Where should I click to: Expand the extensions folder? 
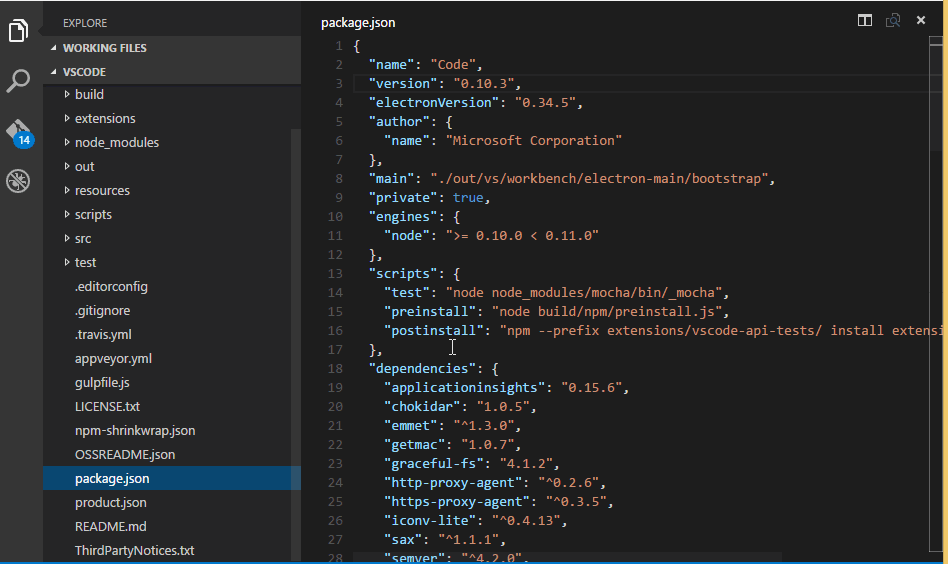[x=105, y=118]
